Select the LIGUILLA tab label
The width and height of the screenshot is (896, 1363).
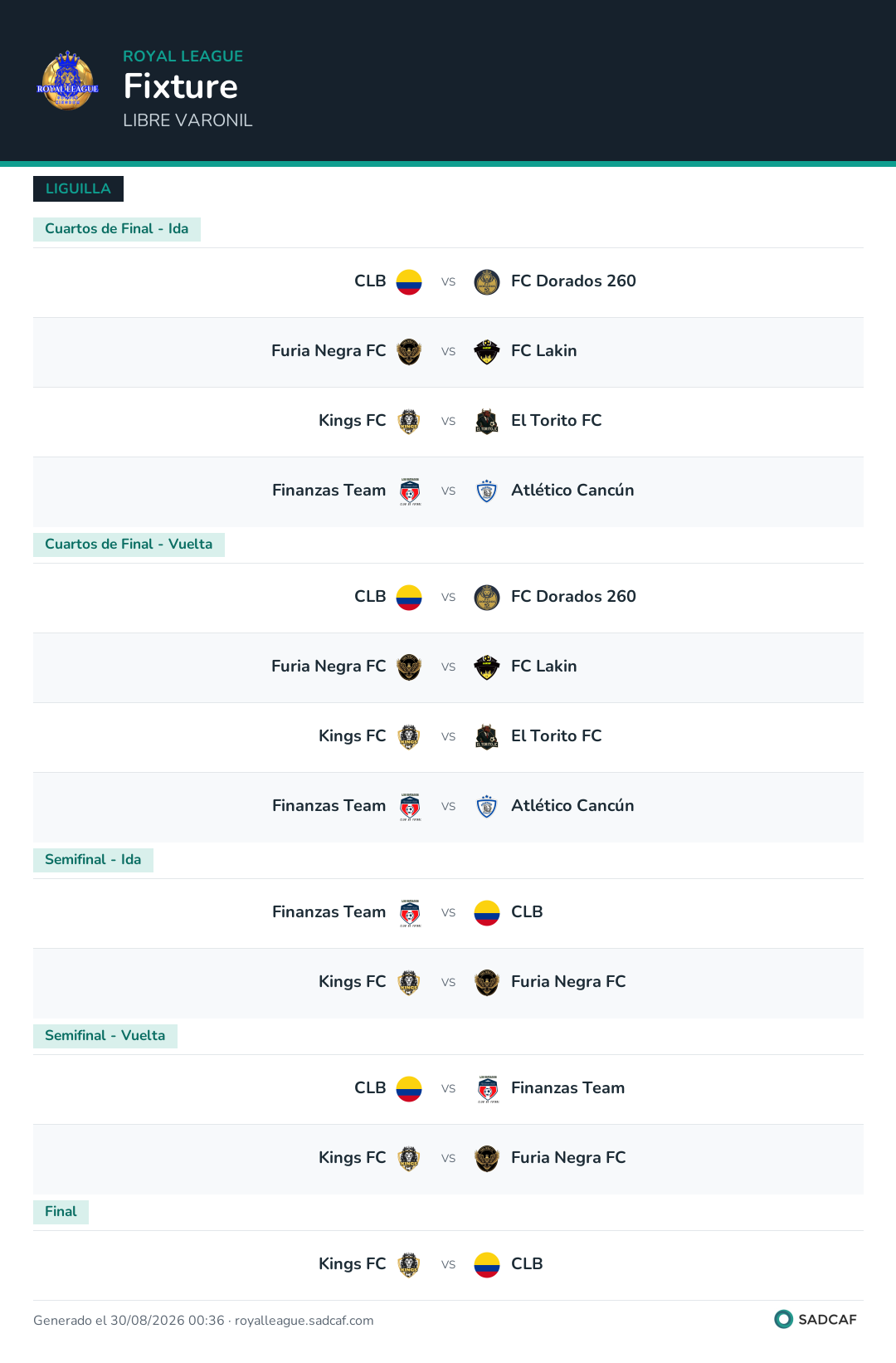tap(78, 188)
